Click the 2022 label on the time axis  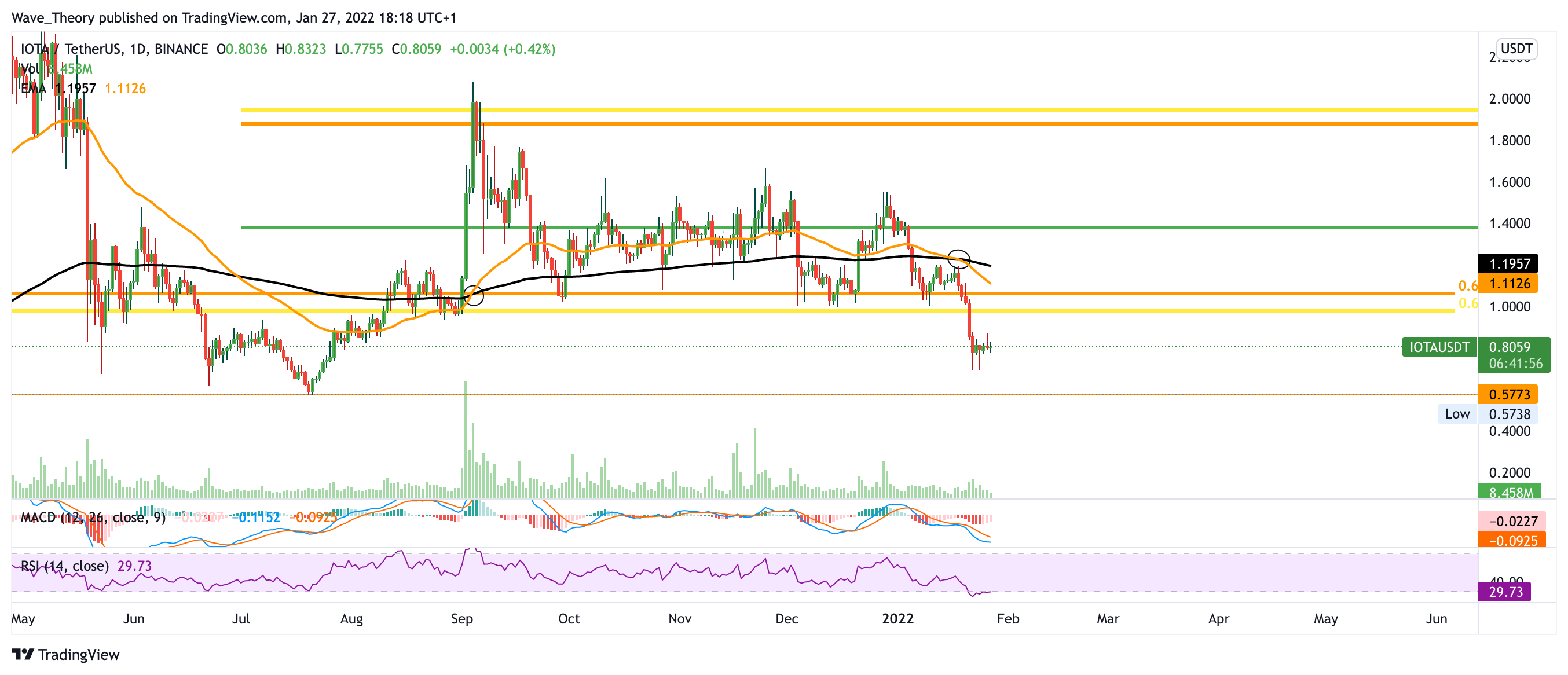pos(897,618)
